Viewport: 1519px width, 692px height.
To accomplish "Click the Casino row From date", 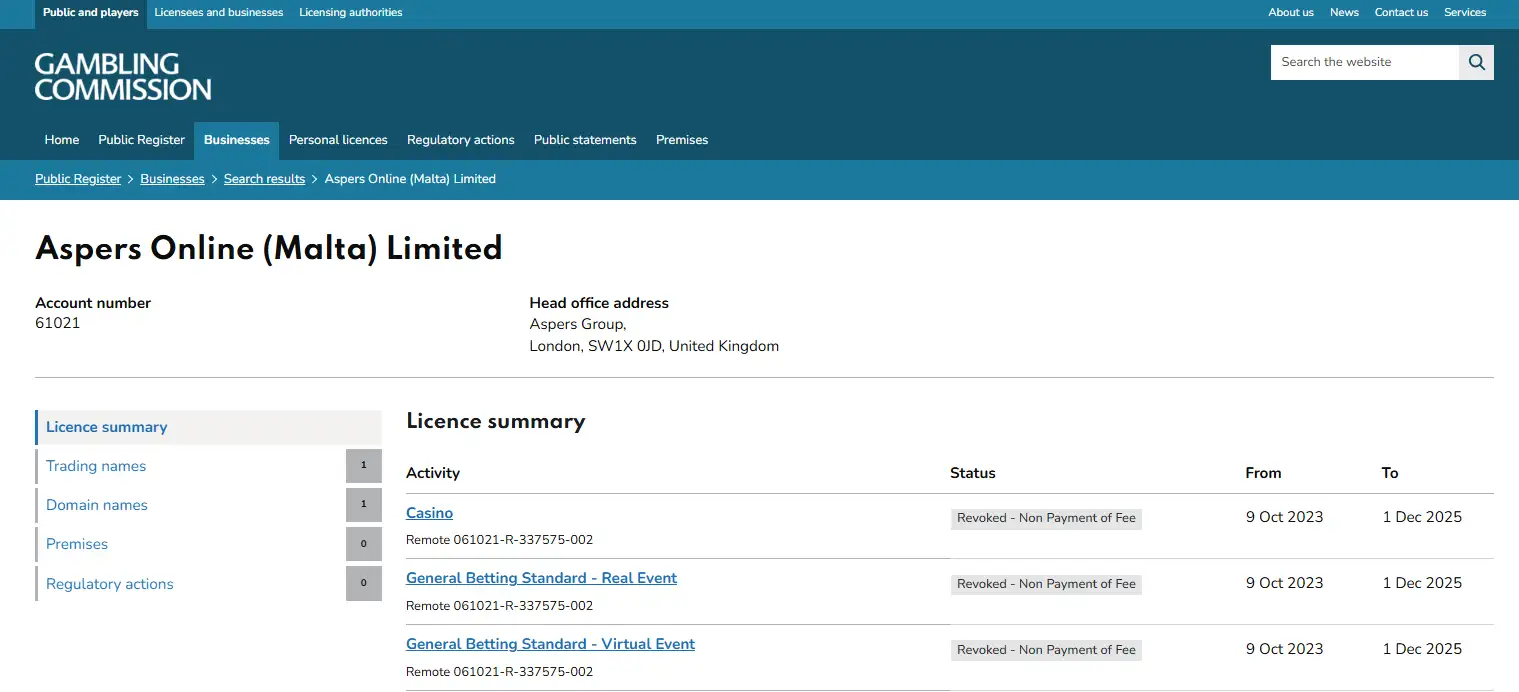I will click(x=1284, y=517).
